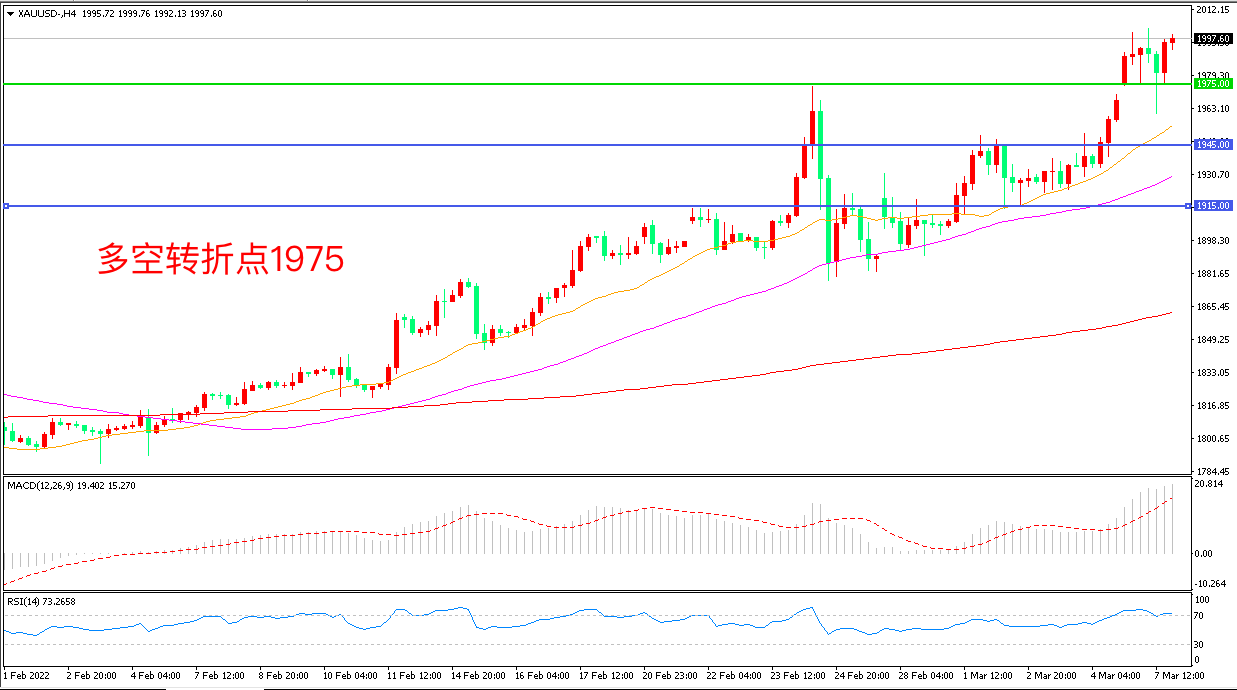The image size is (1237, 690).
Task: Click the -10.264 value on MACD scale
Action: coord(1211,584)
